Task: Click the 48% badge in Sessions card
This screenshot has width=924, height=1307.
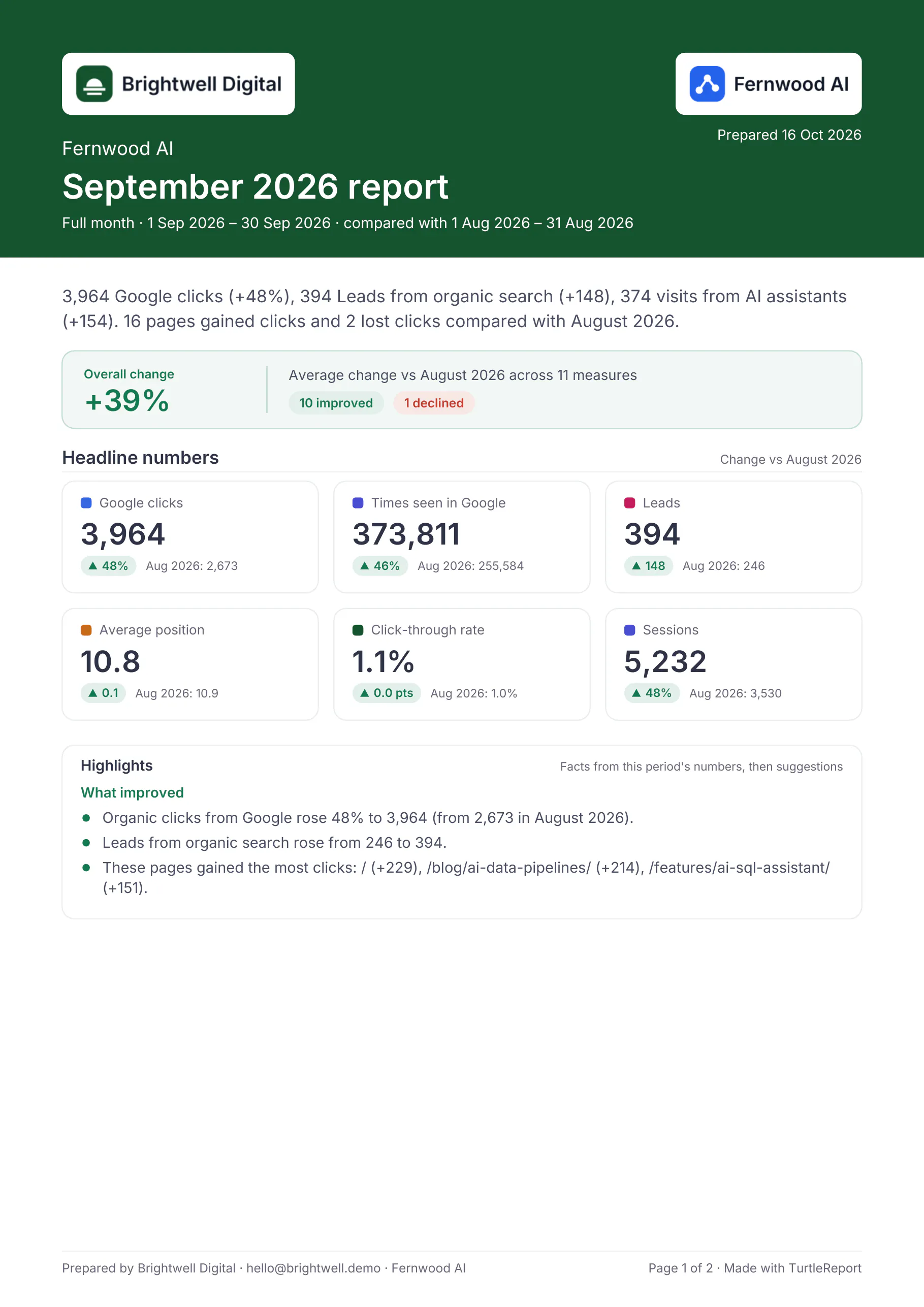Action: (652, 693)
